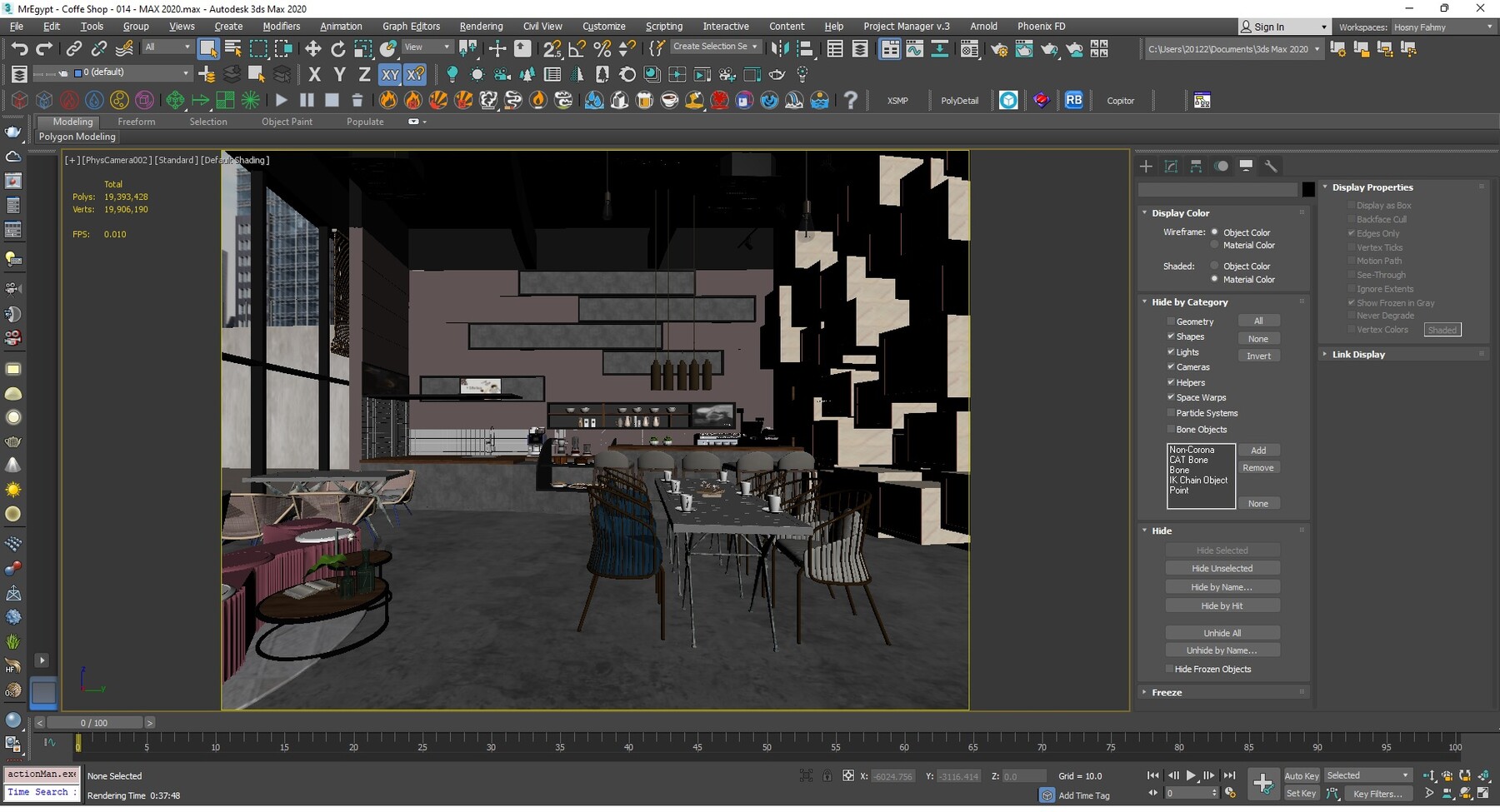Open the Render Setup dialog
This screenshot has height=812, width=1500.
[x=999, y=49]
